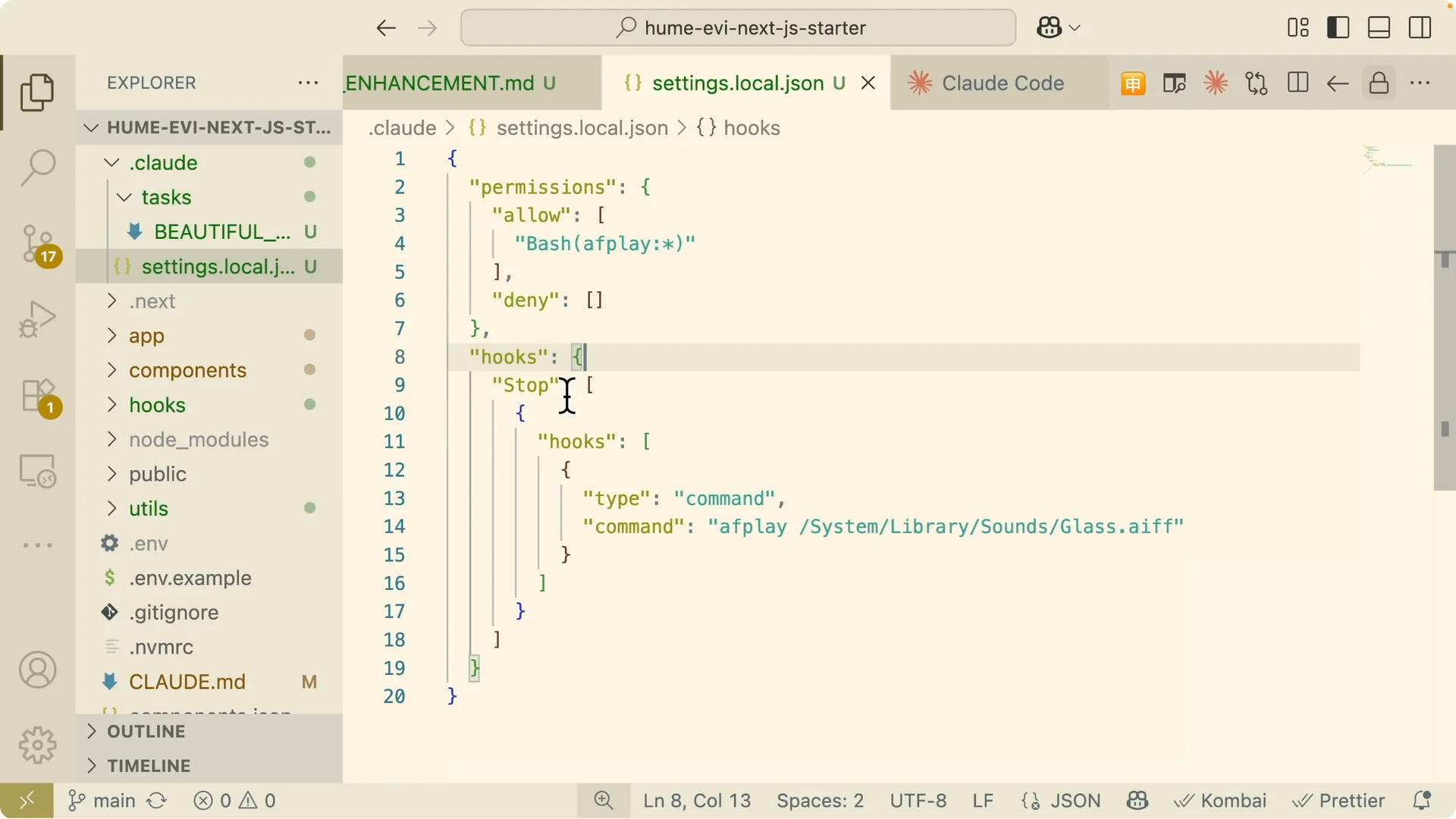This screenshot has height=819, width=1456.
Task: Open the .nvmrc file
Action: 209,647
